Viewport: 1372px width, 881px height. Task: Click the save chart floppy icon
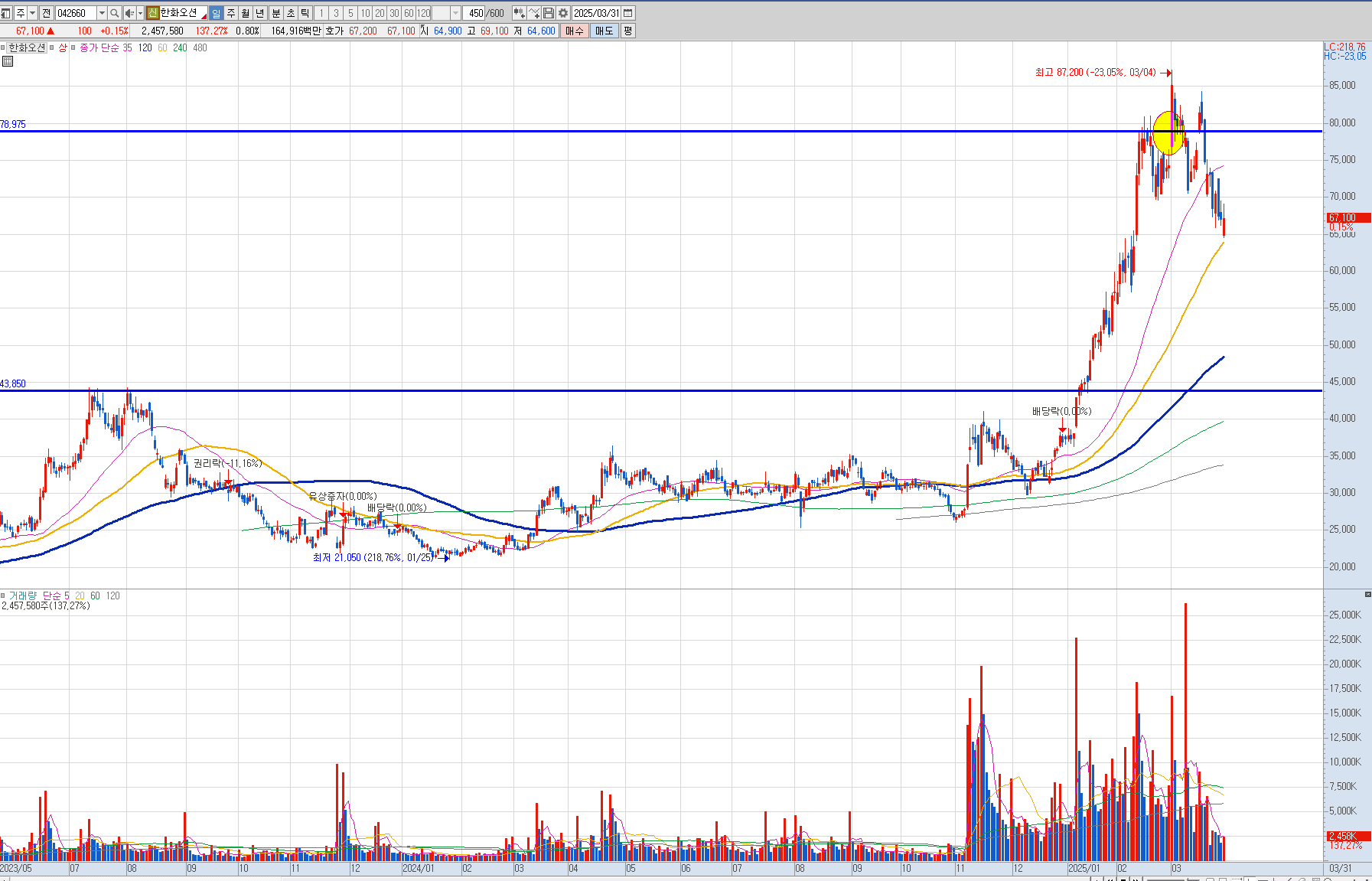point(549,13)
